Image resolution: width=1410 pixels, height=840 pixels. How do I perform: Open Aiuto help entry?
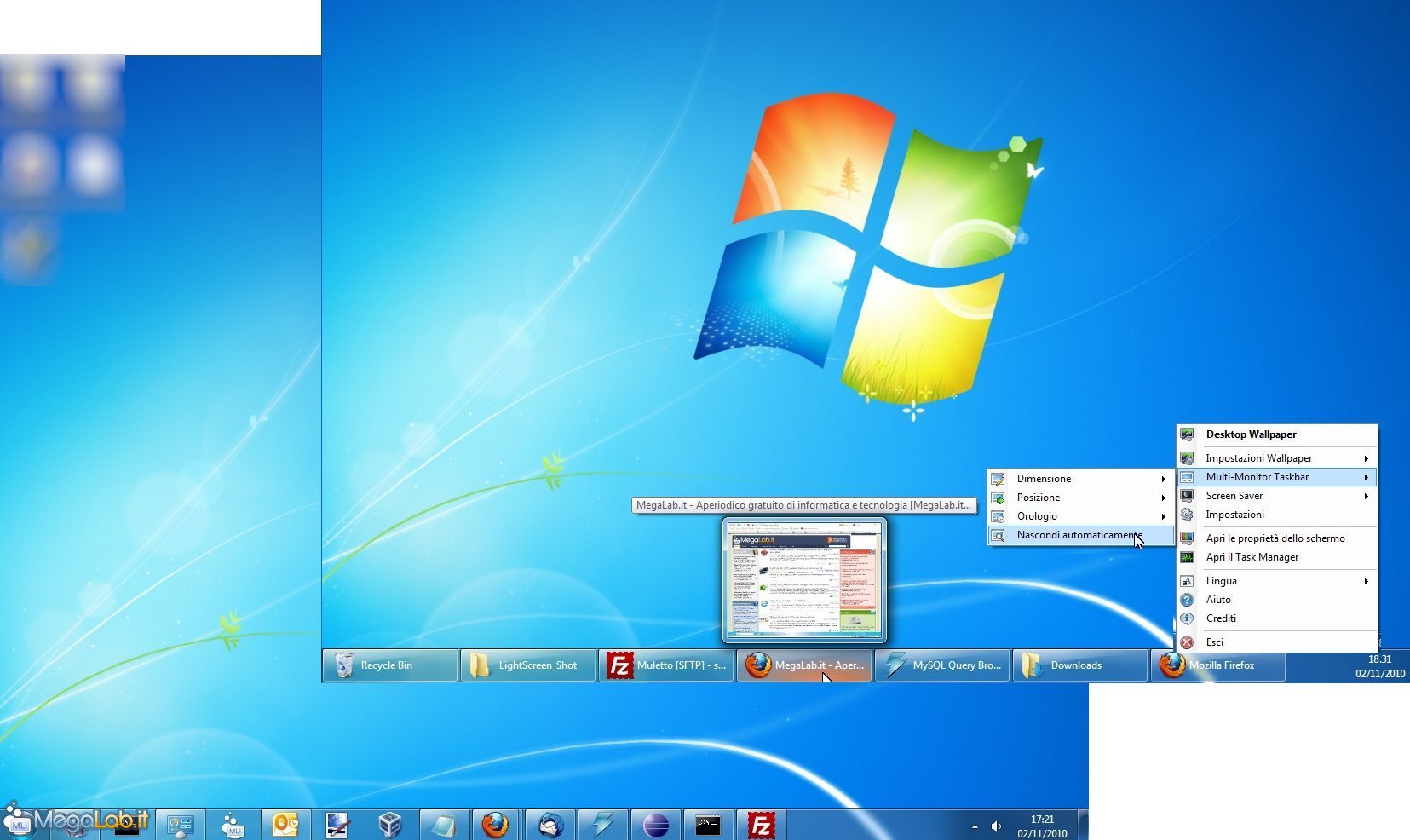coord(1276,600)
